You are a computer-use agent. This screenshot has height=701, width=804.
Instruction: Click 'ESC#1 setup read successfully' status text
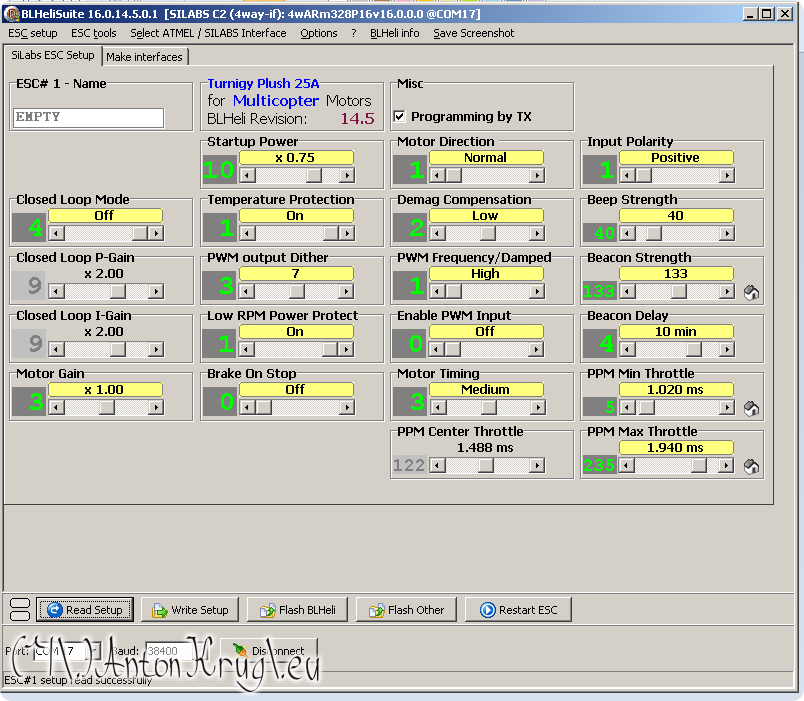click(78, 680)
